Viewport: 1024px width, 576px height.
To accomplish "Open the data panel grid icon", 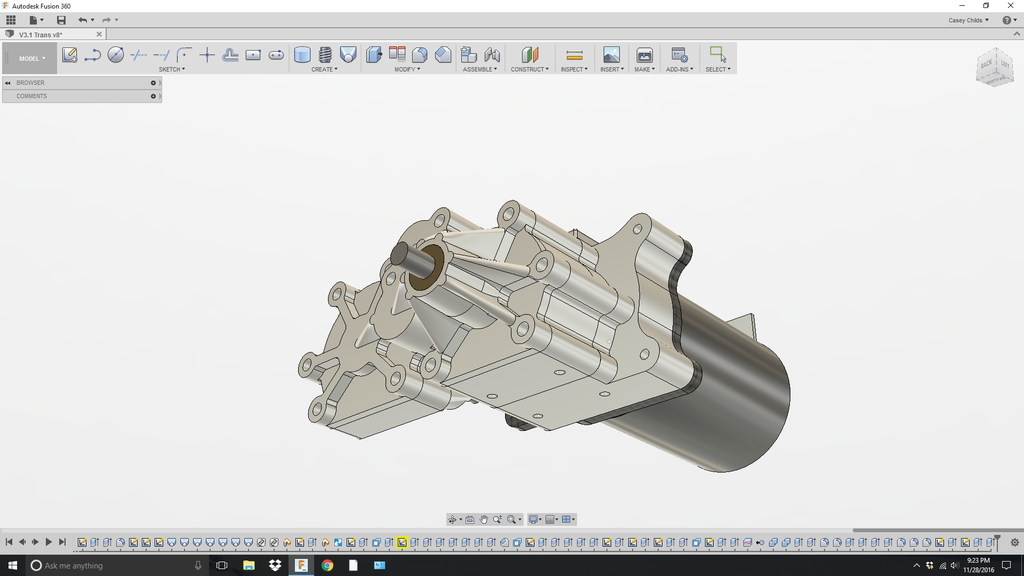I will [11, 20].
